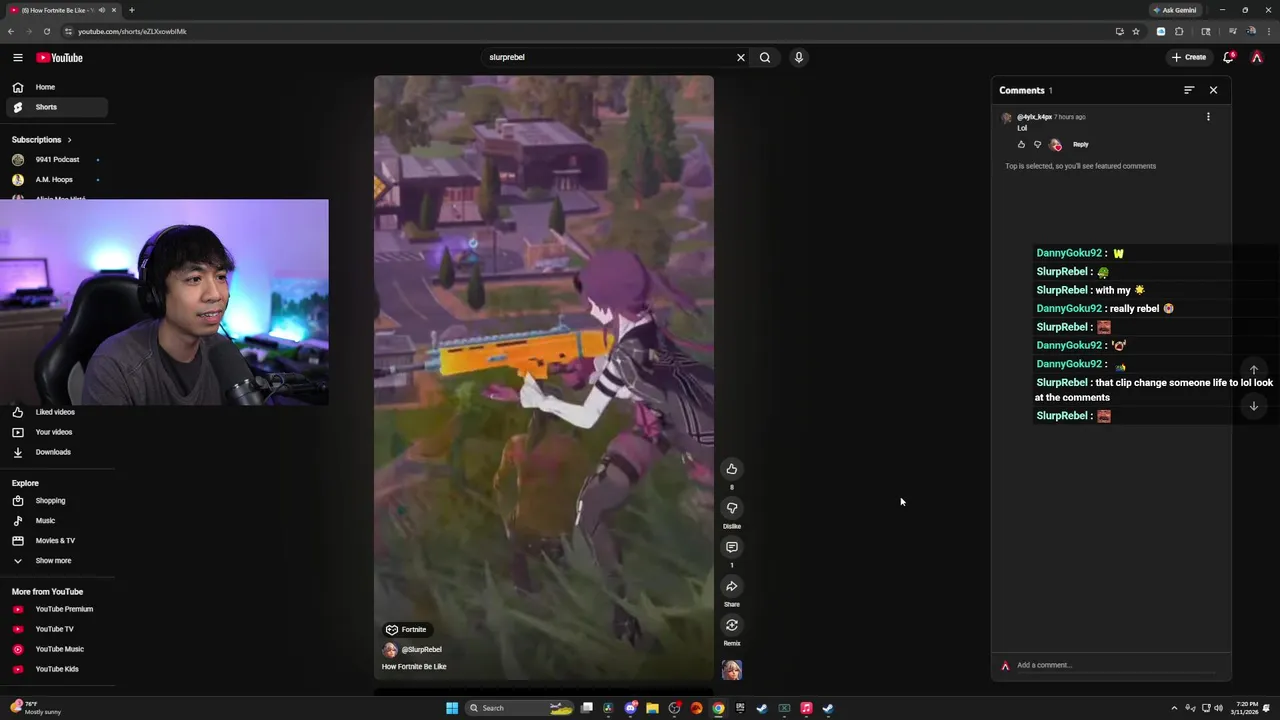Image resolution: width=1280 pixels, height=720 pixels.
Task: Open the Chrome extensions puzzle icon
Action: [1179, 31]
